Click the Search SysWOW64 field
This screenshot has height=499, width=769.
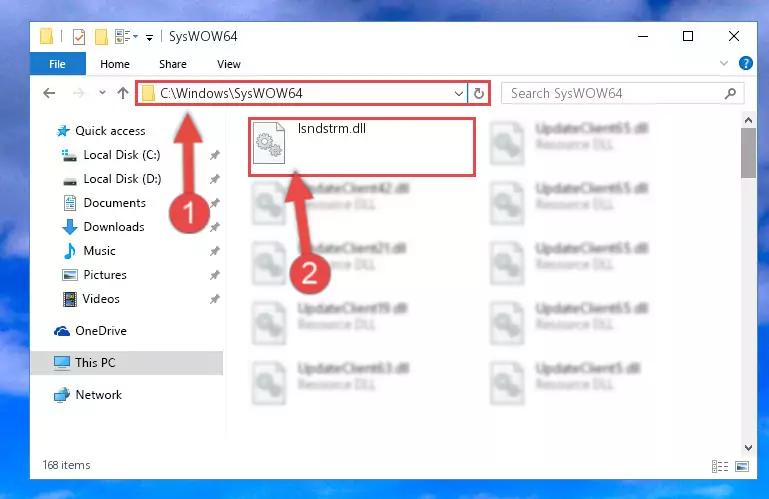pos(622,93)
